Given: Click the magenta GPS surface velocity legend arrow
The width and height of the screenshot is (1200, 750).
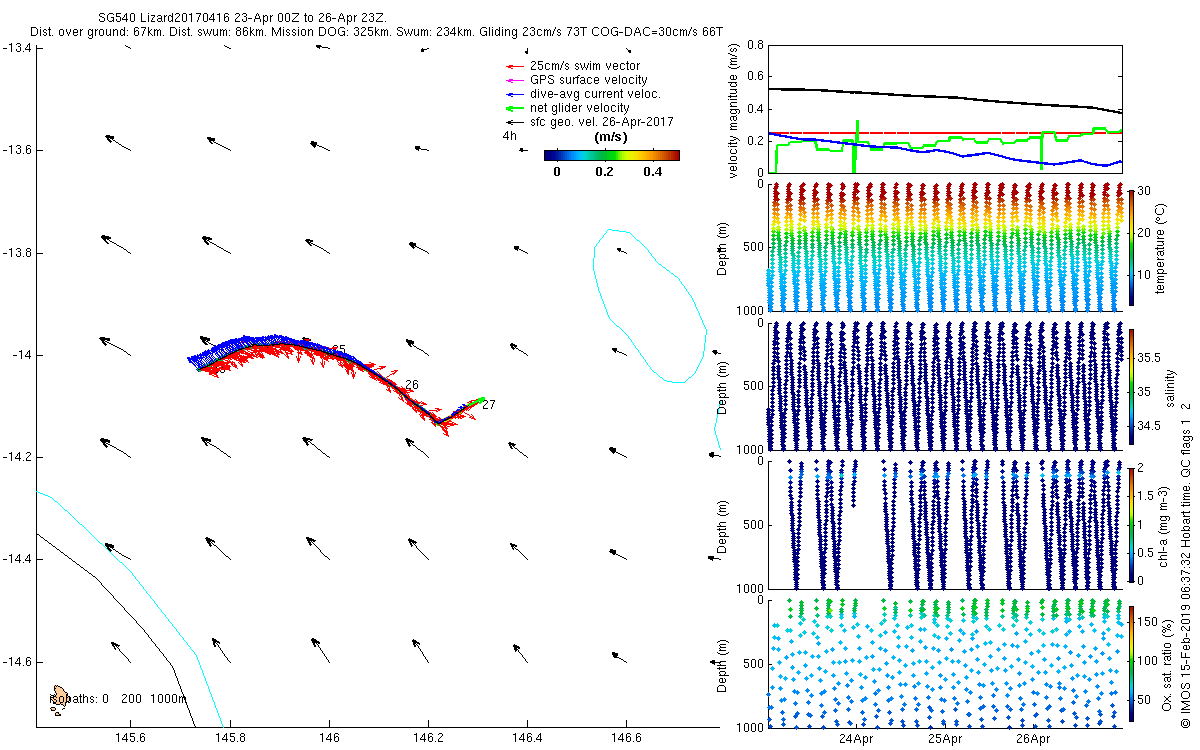Looking at the screenshot, I should click(x=515, y=80).
